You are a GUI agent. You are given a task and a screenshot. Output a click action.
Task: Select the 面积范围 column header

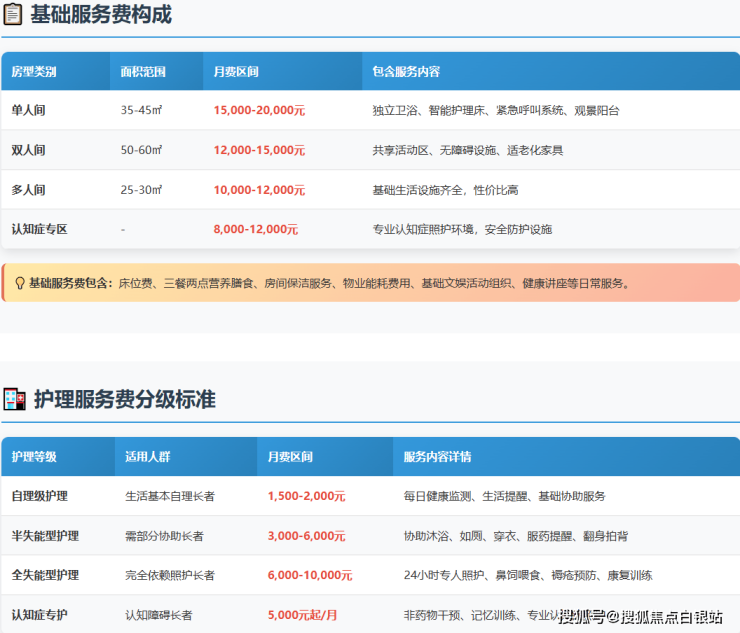142,72
